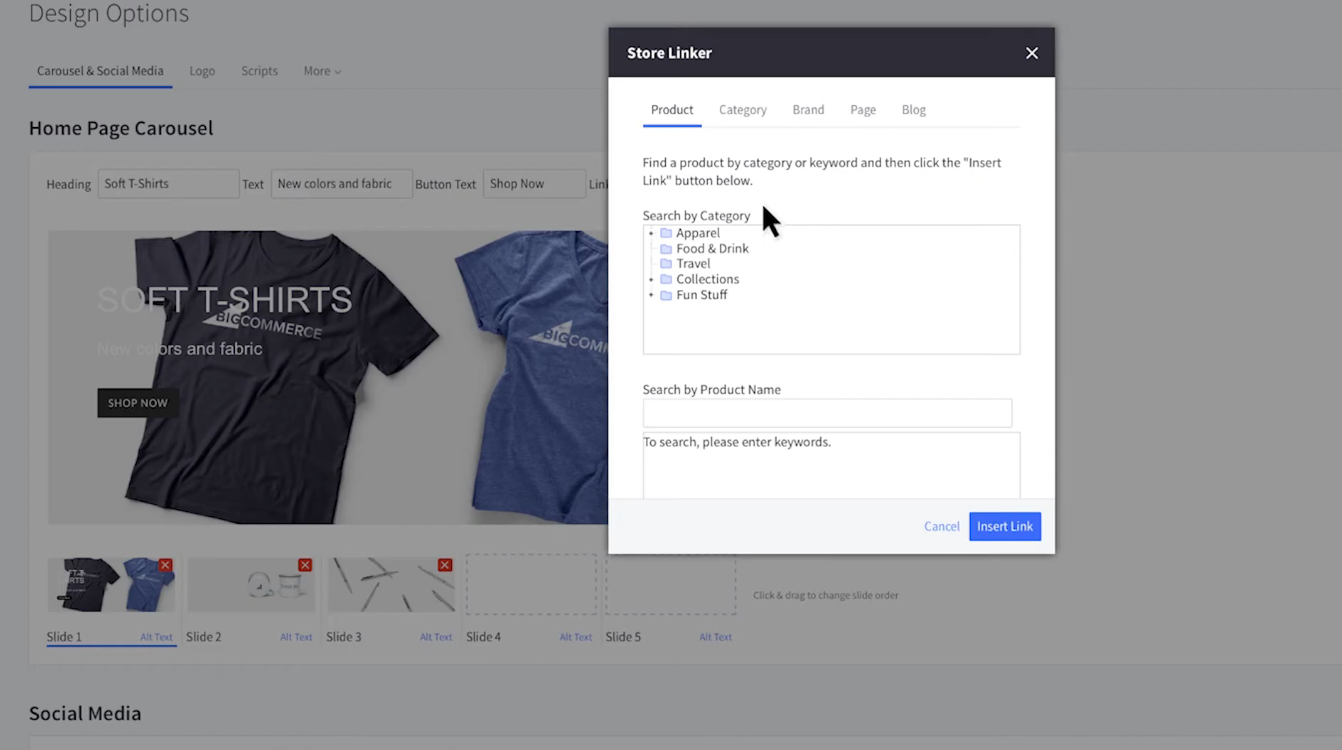Click the Food & Drink folder icon
The width and height of the screenshot is (1342, 750).
(666, 249)
